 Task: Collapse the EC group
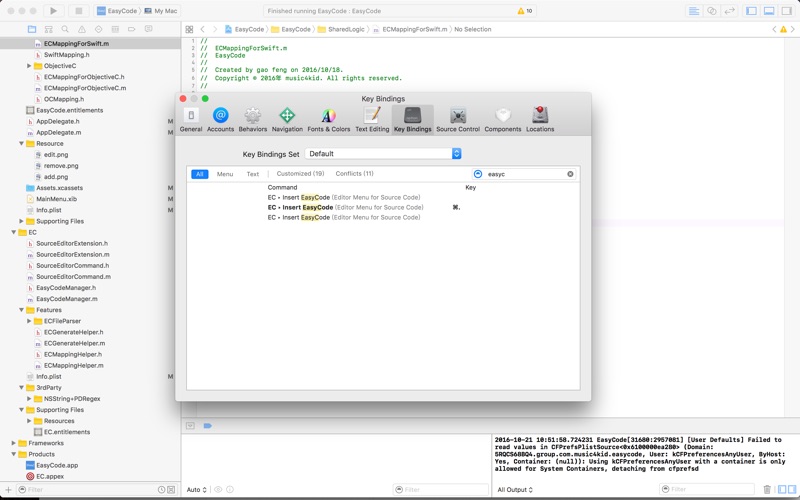pos(14,232)
